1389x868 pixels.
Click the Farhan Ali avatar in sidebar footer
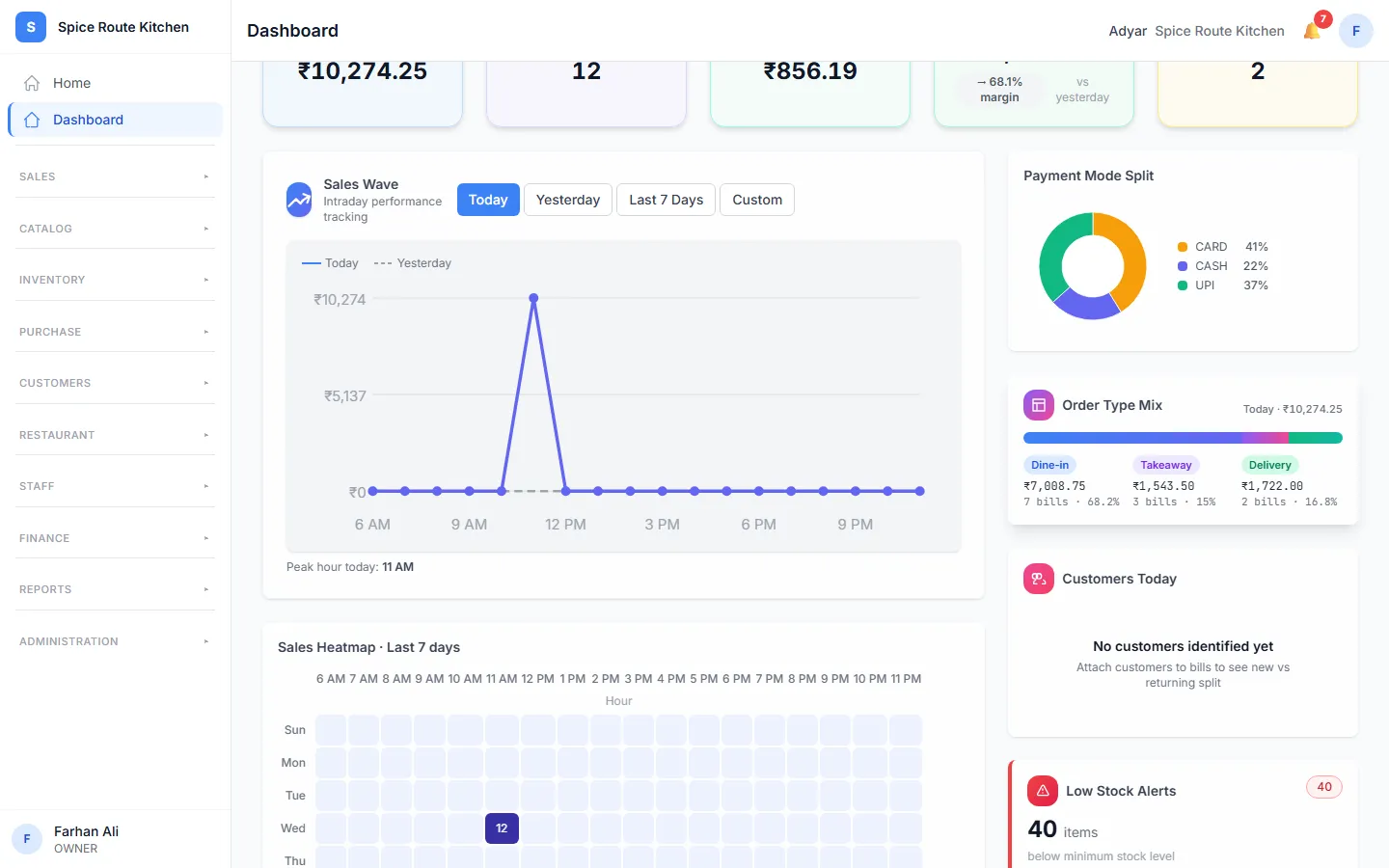27,839
